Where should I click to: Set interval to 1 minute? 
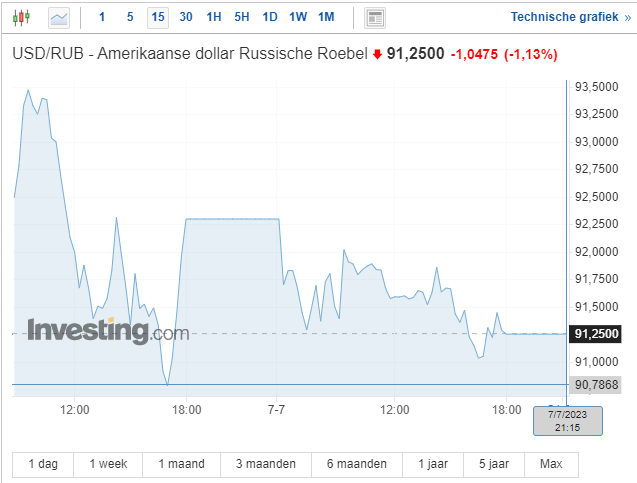point(102,17)
